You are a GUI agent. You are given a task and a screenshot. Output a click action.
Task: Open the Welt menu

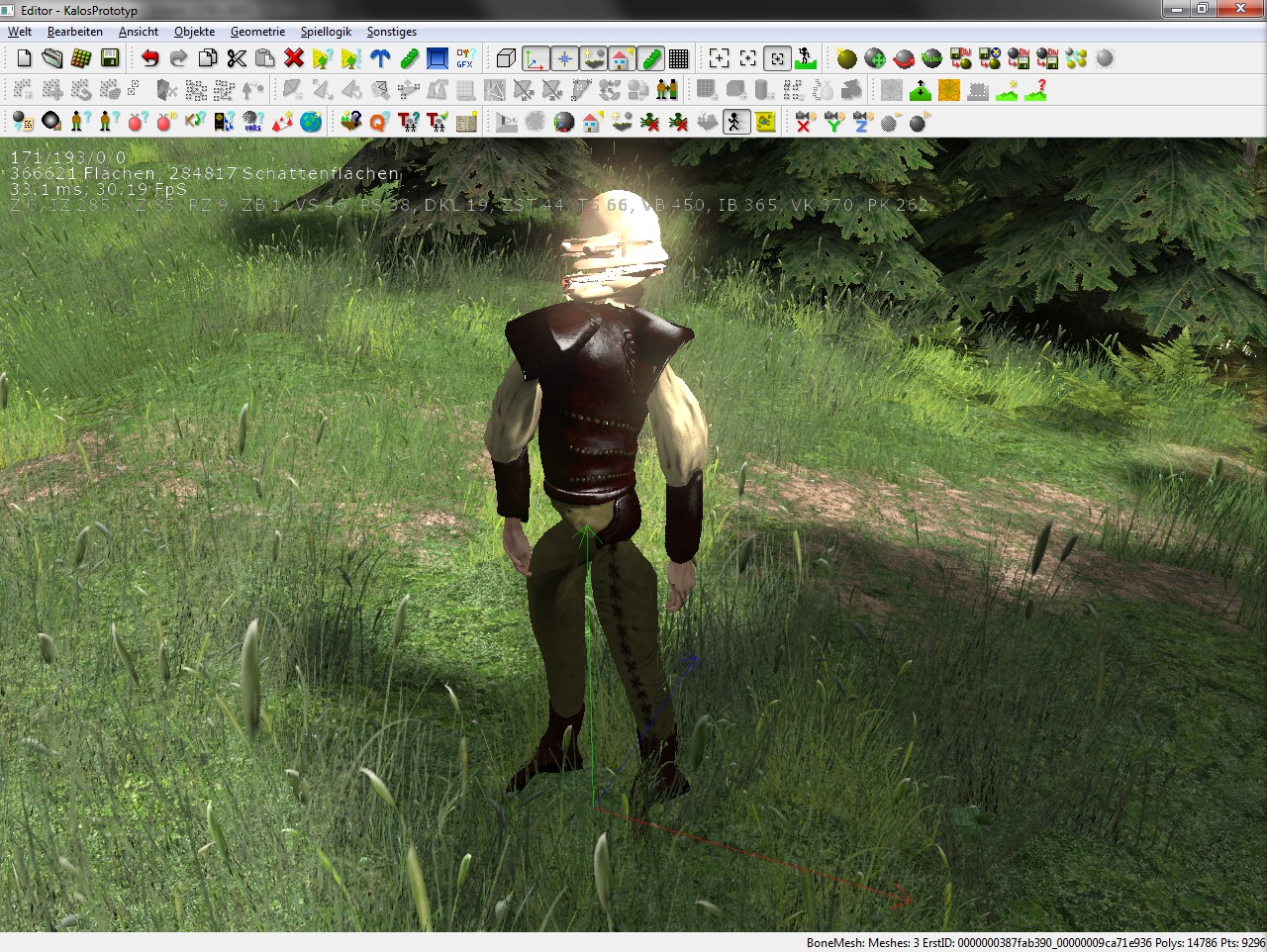coord(20,32)
